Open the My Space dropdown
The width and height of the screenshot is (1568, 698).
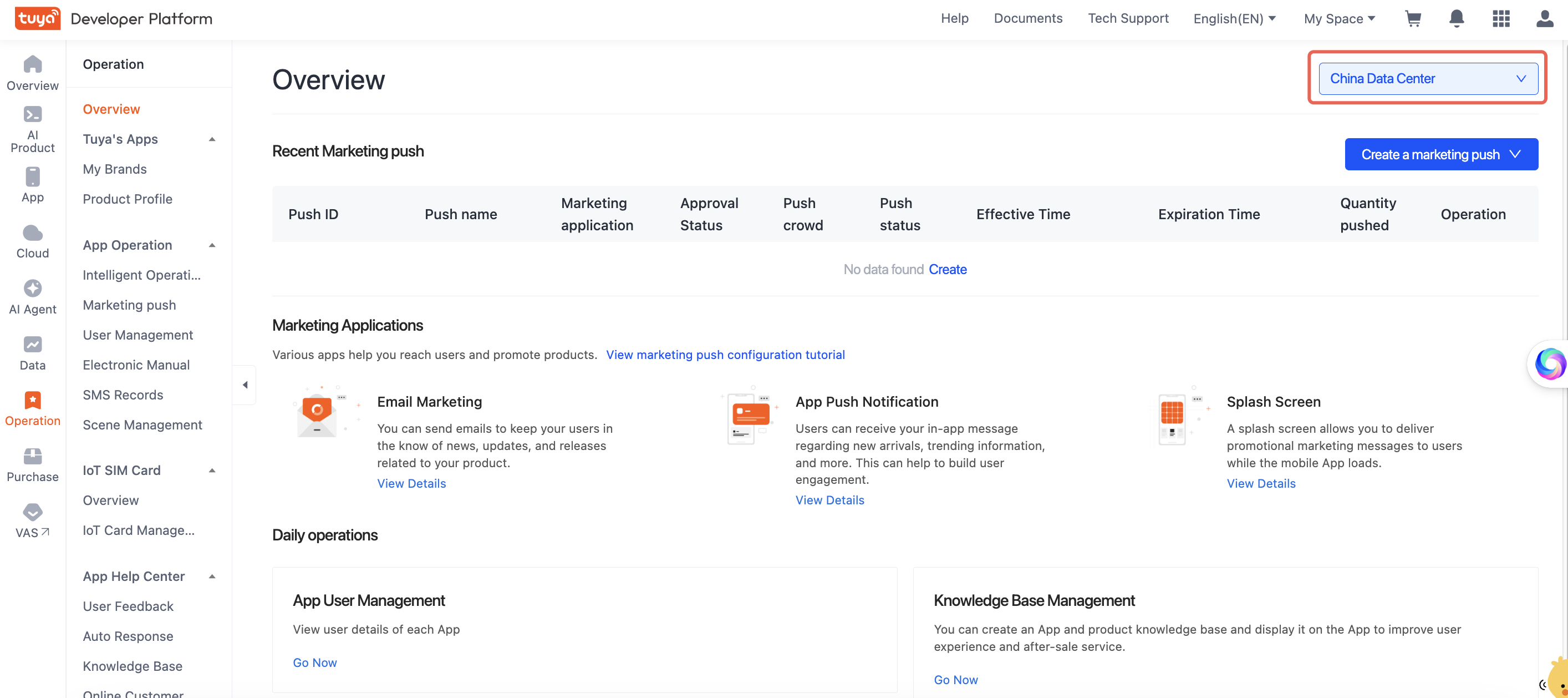pyautogui.click(x=1340, y=18)
